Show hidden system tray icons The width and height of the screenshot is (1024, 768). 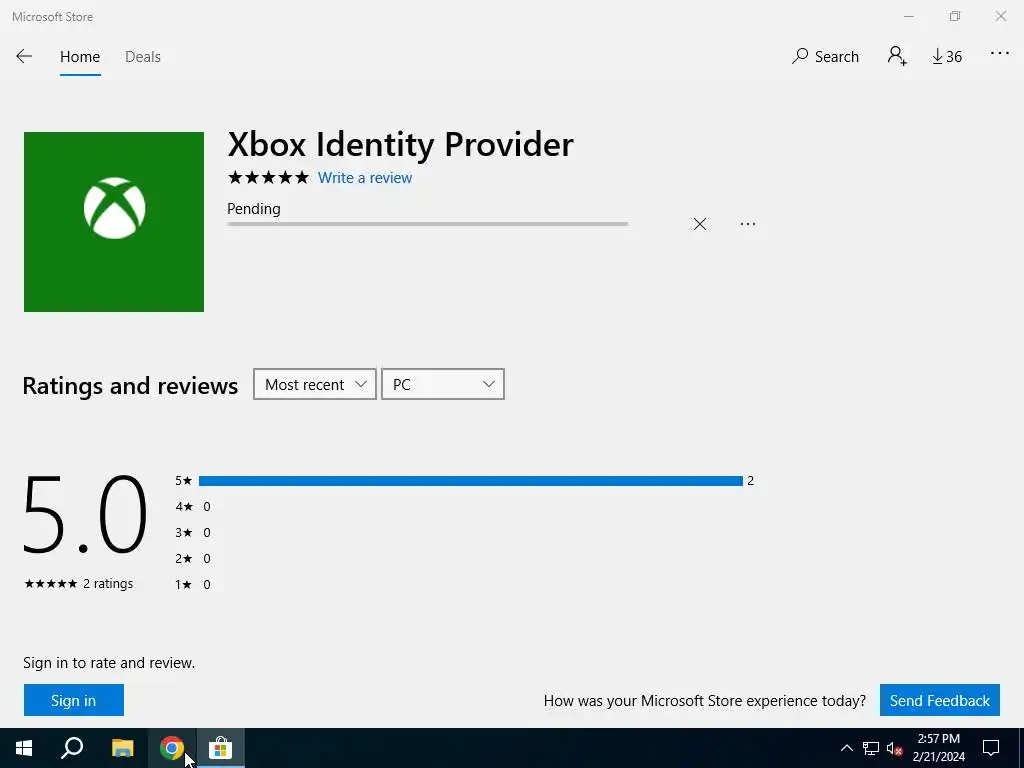coord(846,748)
